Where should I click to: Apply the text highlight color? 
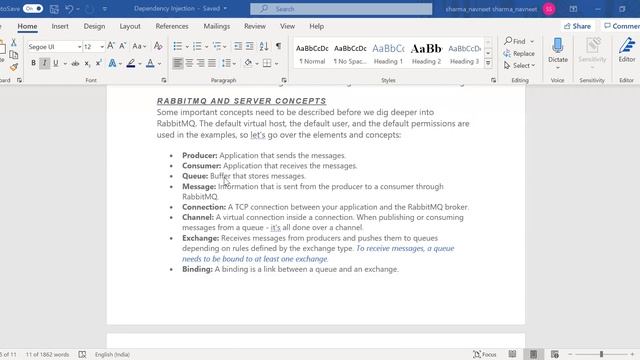[x=131, y=63]
